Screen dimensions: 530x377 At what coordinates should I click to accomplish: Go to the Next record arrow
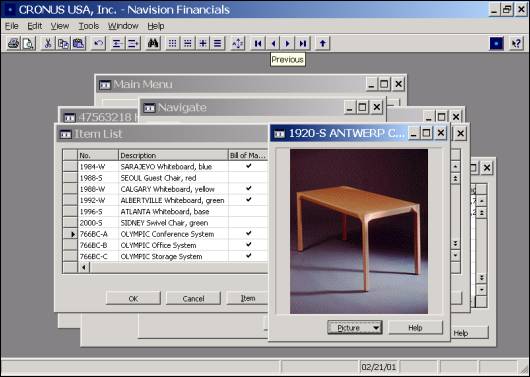point(288,43)
